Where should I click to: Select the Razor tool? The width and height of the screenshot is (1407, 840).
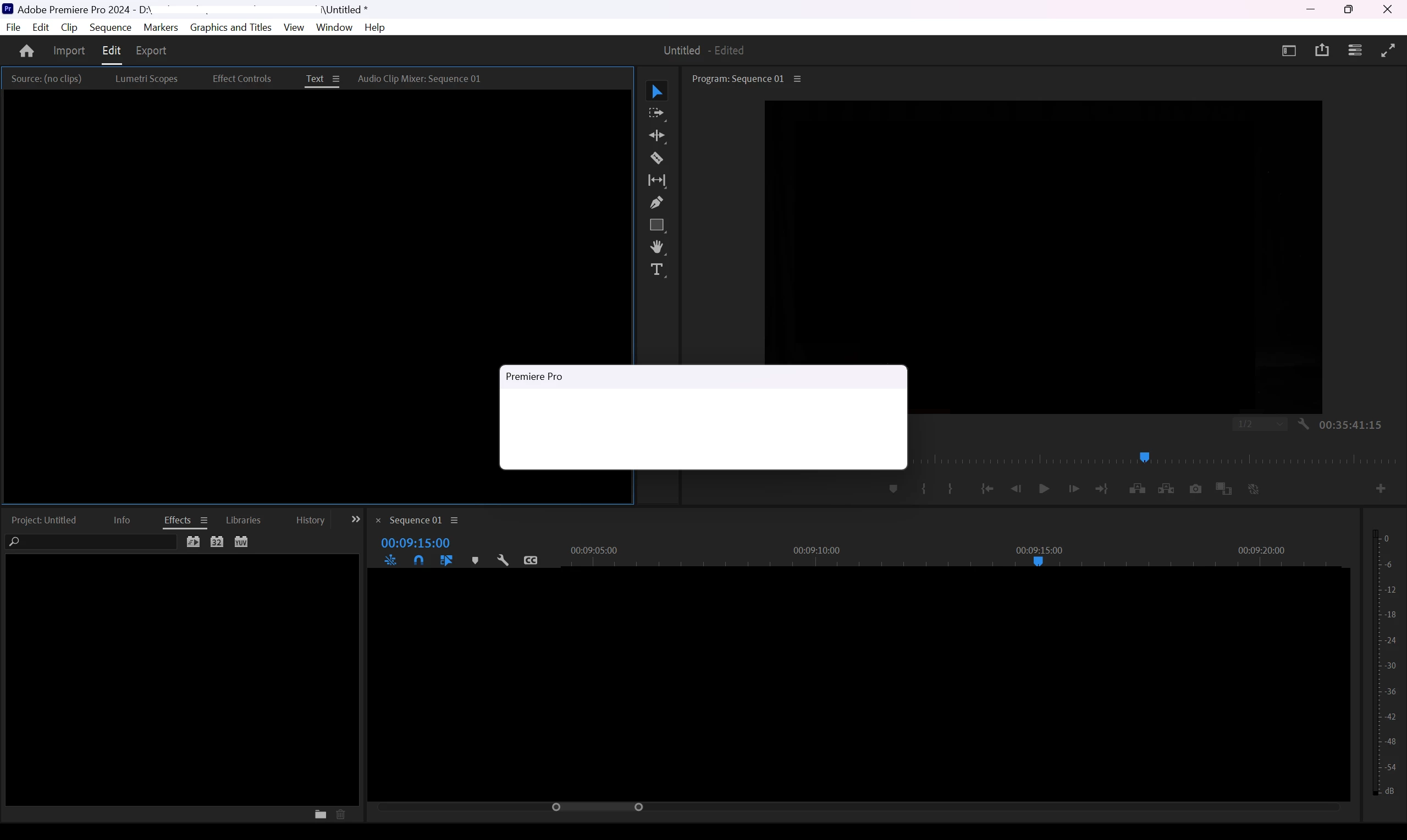pyautogui.click(x=656, y=158)
